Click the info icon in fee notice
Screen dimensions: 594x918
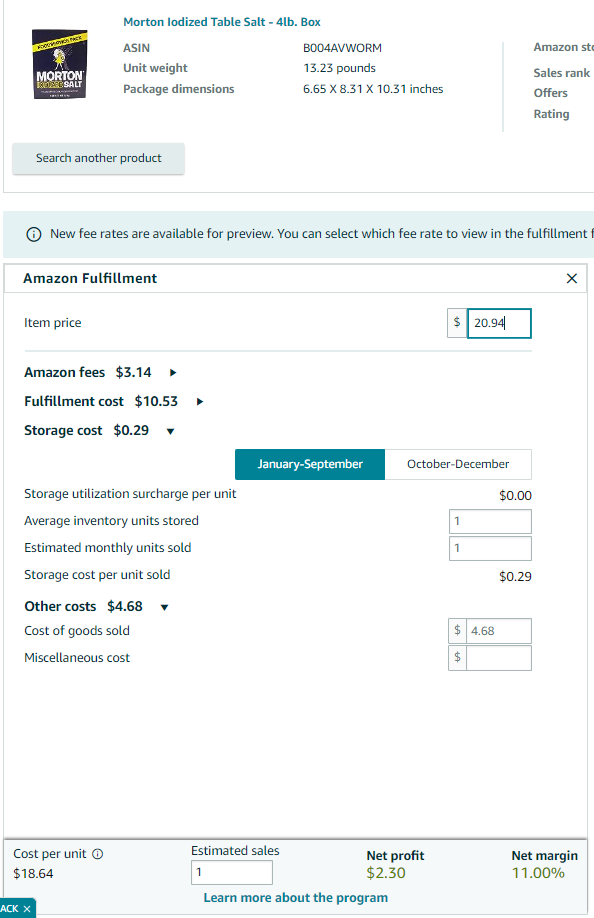coord(34,234)
